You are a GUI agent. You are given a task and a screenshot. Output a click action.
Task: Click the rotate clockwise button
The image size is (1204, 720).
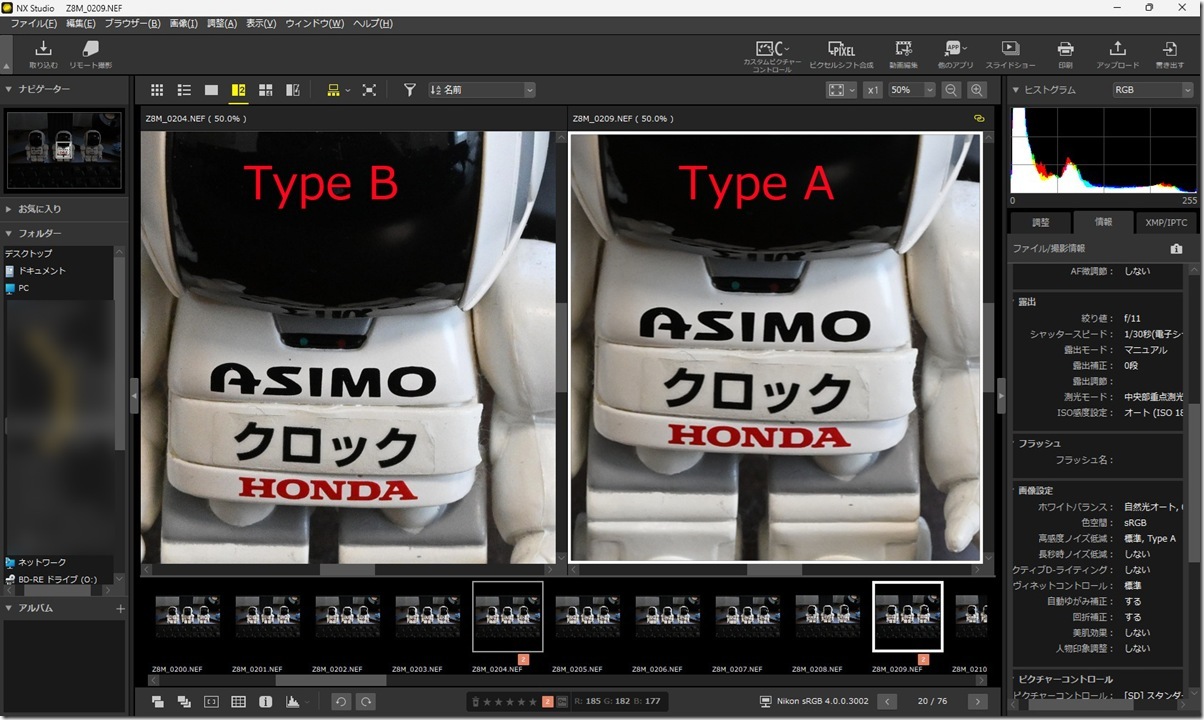(x=367, y=702)
